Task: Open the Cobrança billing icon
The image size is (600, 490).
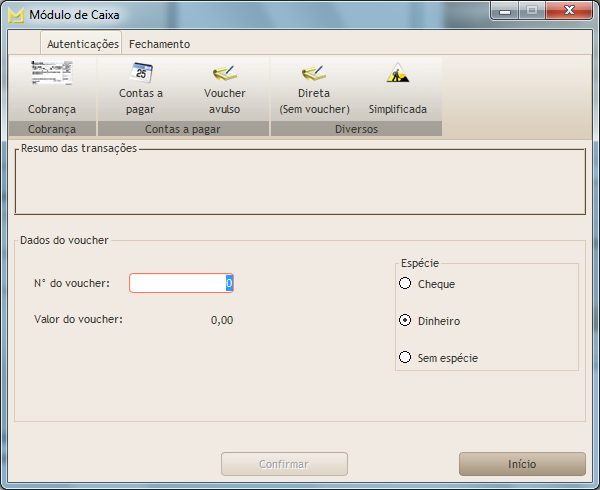Action: pos(51,74)
